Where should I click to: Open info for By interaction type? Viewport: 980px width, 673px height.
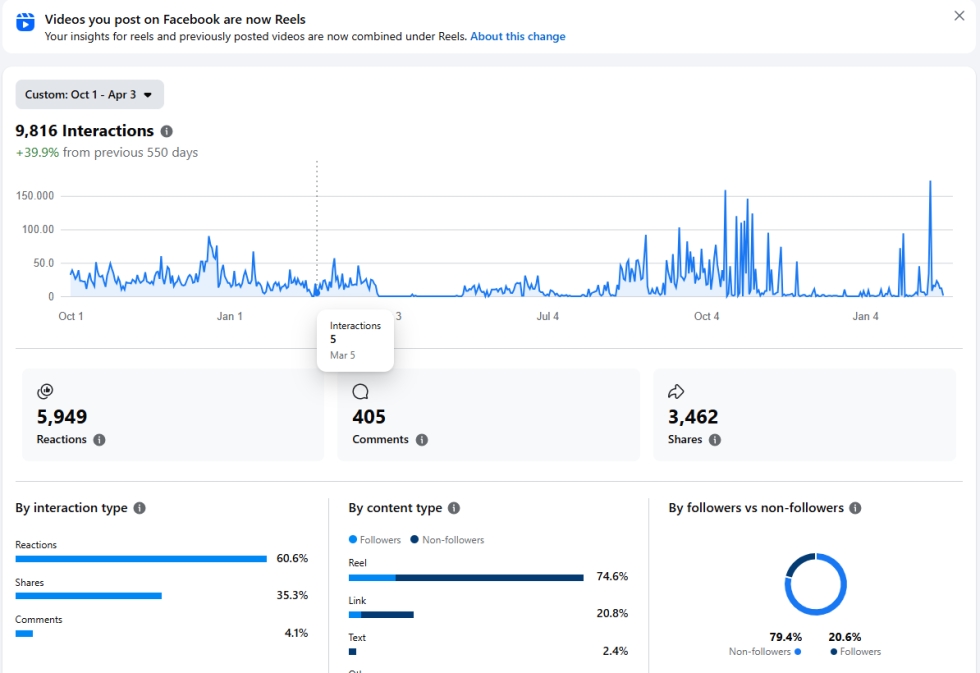click(x=139, y=508)
